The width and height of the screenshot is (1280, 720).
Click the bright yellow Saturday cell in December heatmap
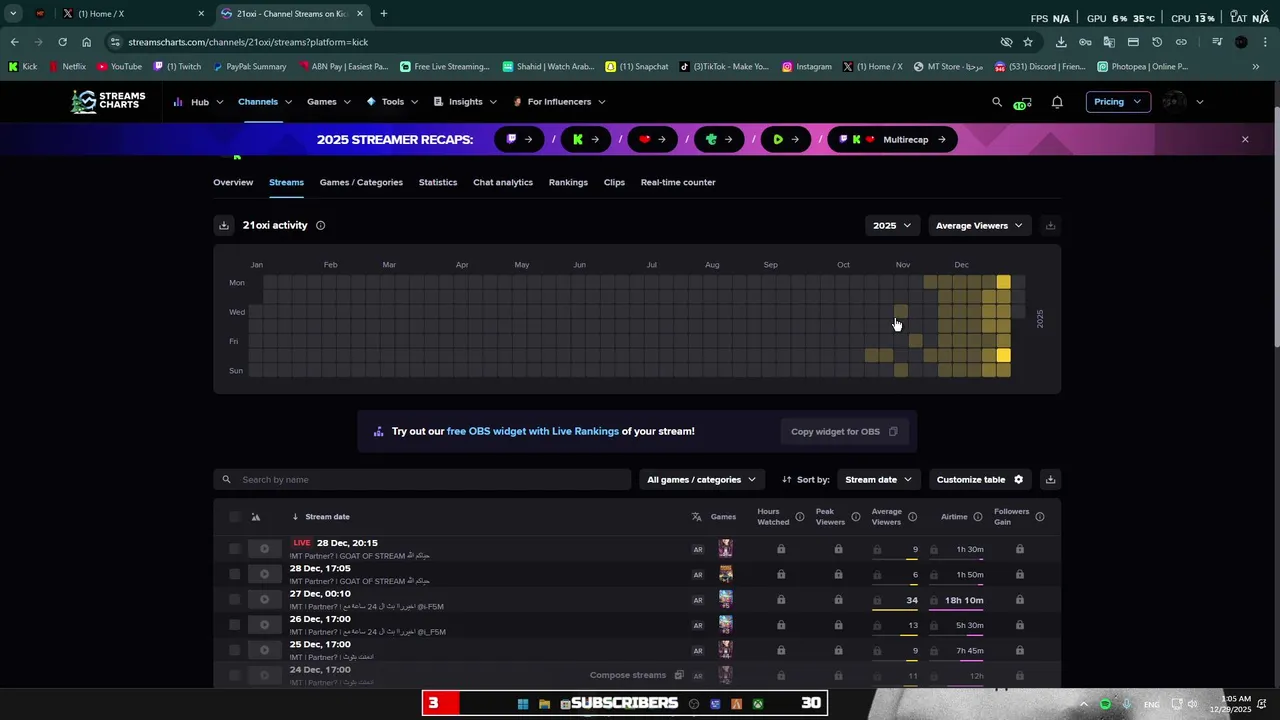[x=1003, y=356]
